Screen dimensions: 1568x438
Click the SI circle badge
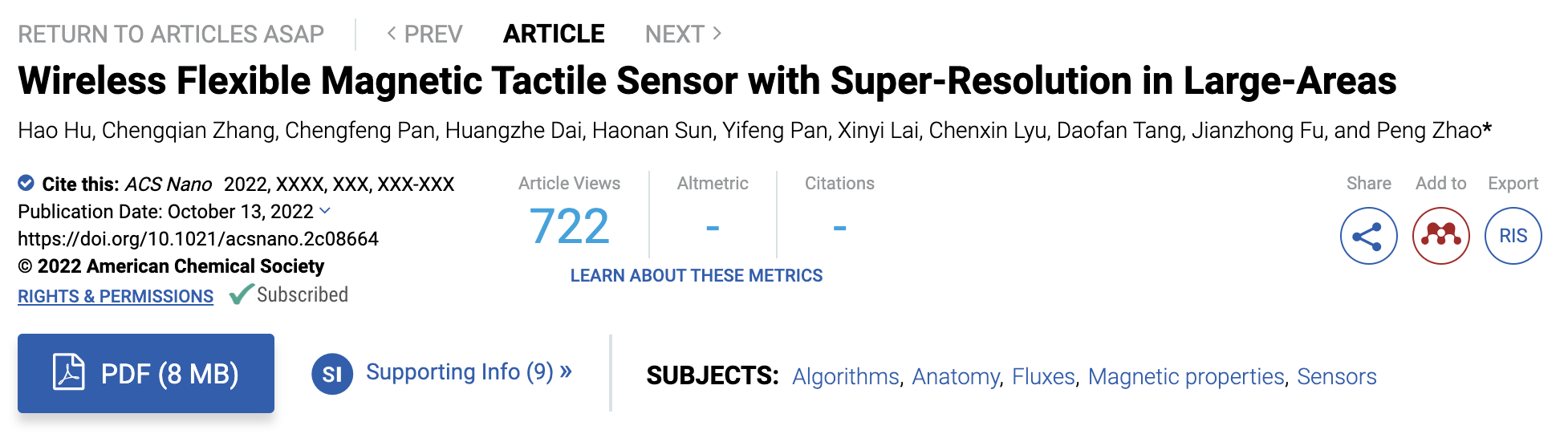[332, 374]
